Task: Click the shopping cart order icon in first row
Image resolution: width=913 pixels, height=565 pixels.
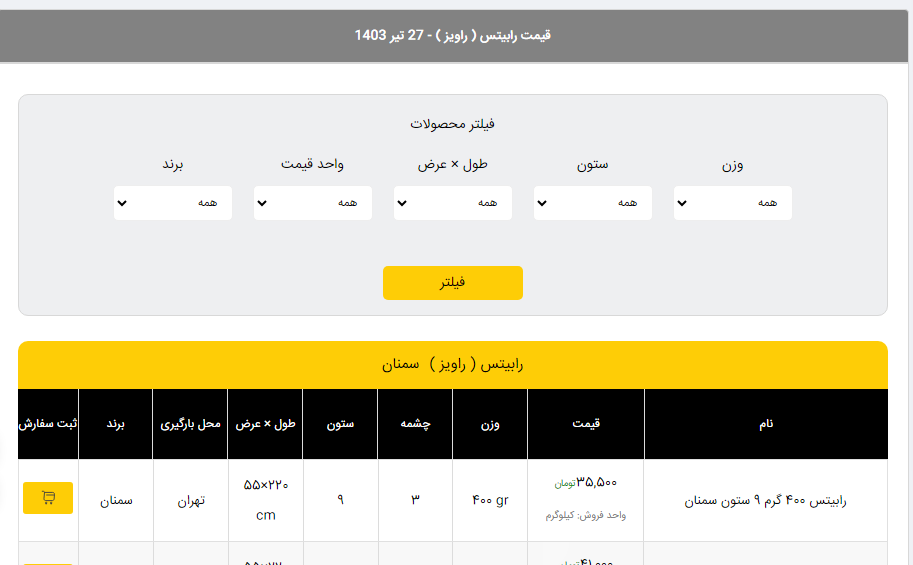Action: (48, 497)
